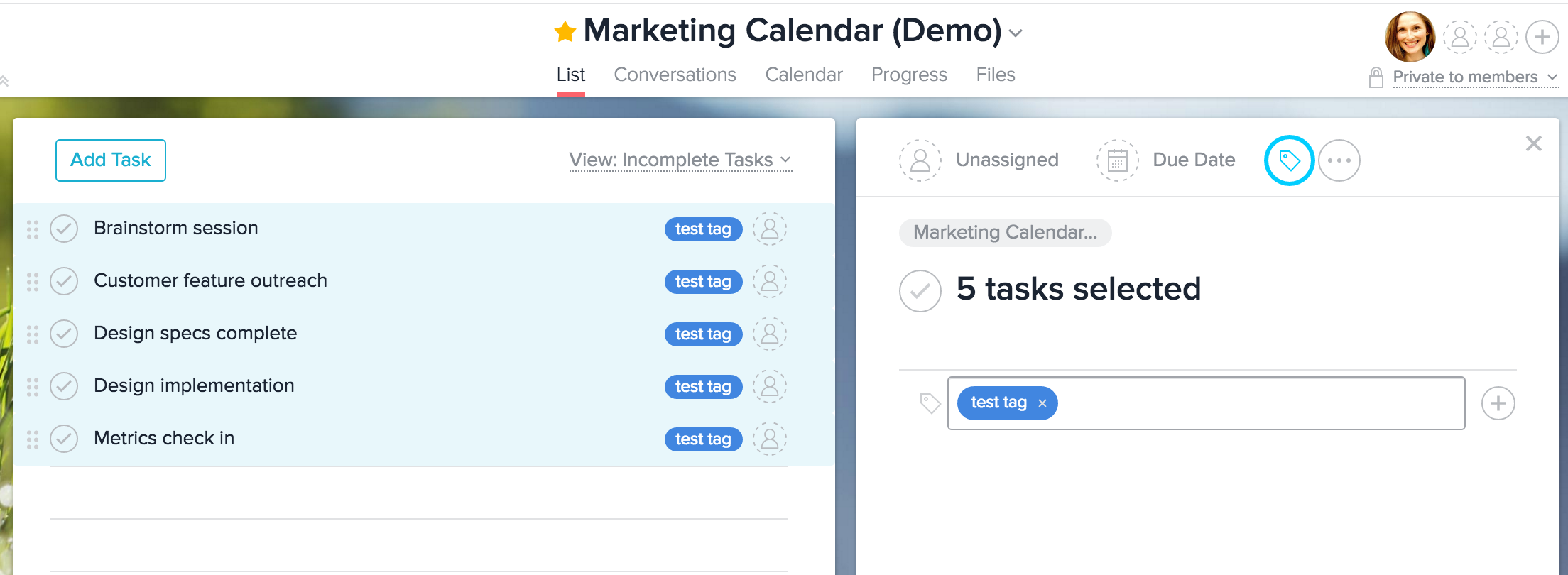The width and height of the screenshot is (1568, 575).
Task: Complete the 5 selected tasks checkmark
Action: pos(920,290)
